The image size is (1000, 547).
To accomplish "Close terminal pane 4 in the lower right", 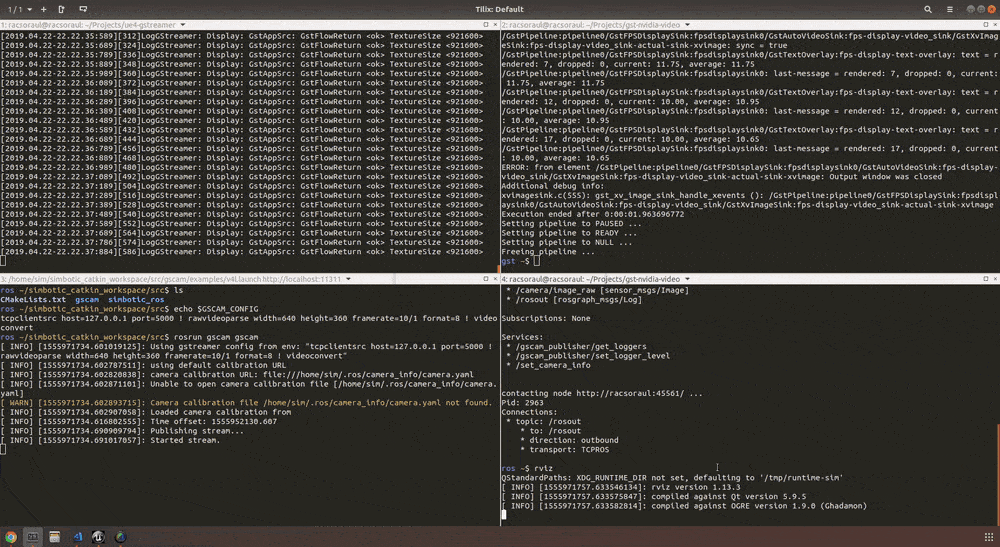I will 995,279.
